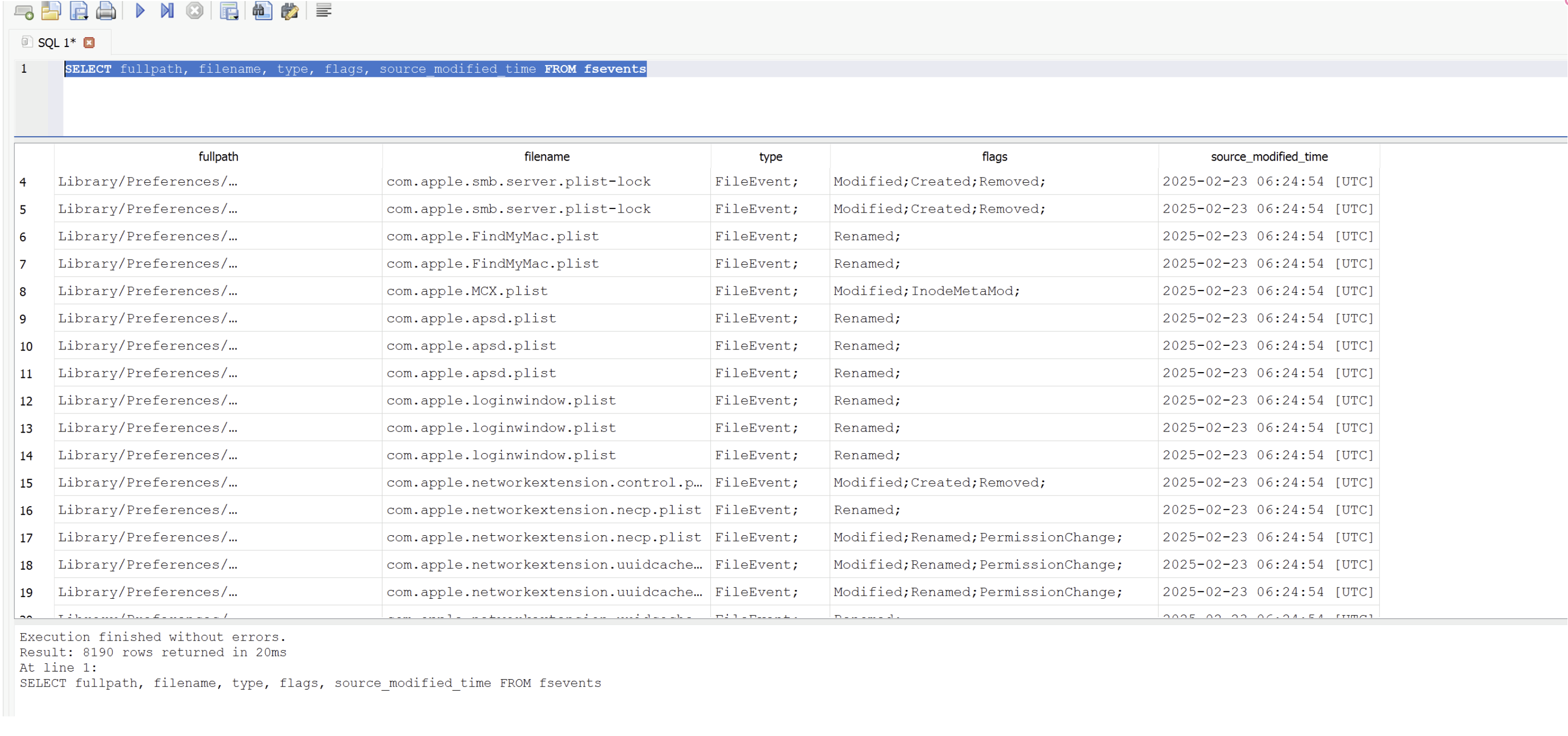The height and width of the screenshot is (736, 1568).
Task: Execute all SQL with play button
Action: tap(140, 11)
